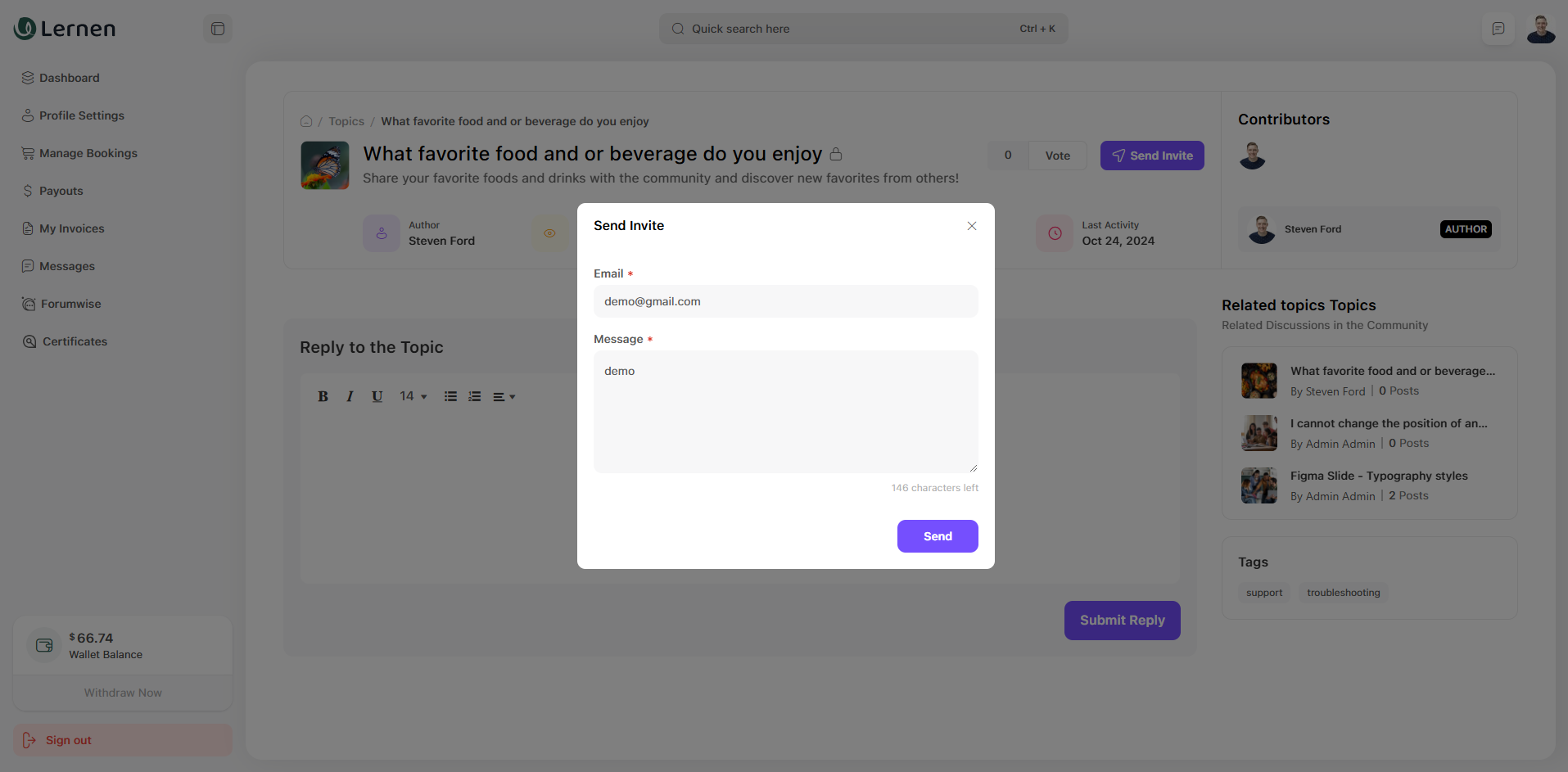The width and height of the screenshot is (1568, 772).
Task: Toggle Italic formatting in reply editor
Action: [x=350, y=396]
